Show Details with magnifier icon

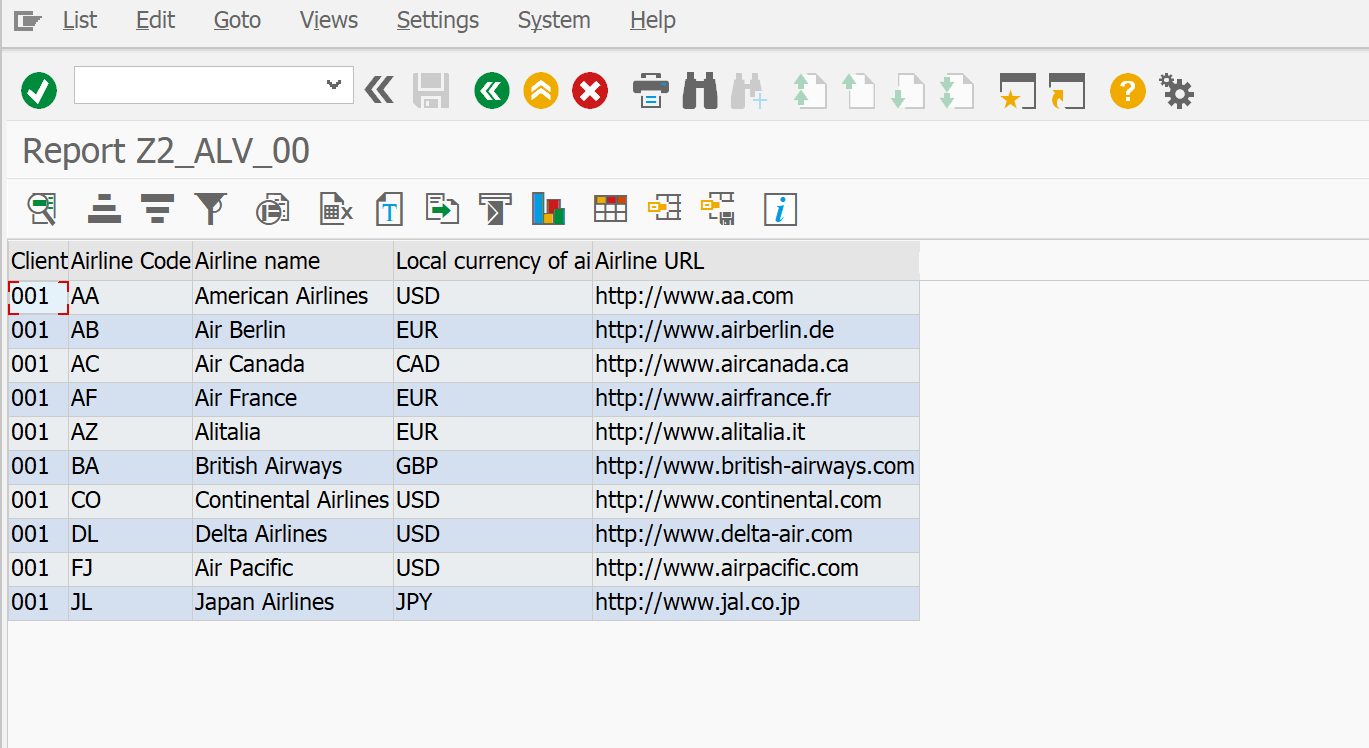(42, 209)
